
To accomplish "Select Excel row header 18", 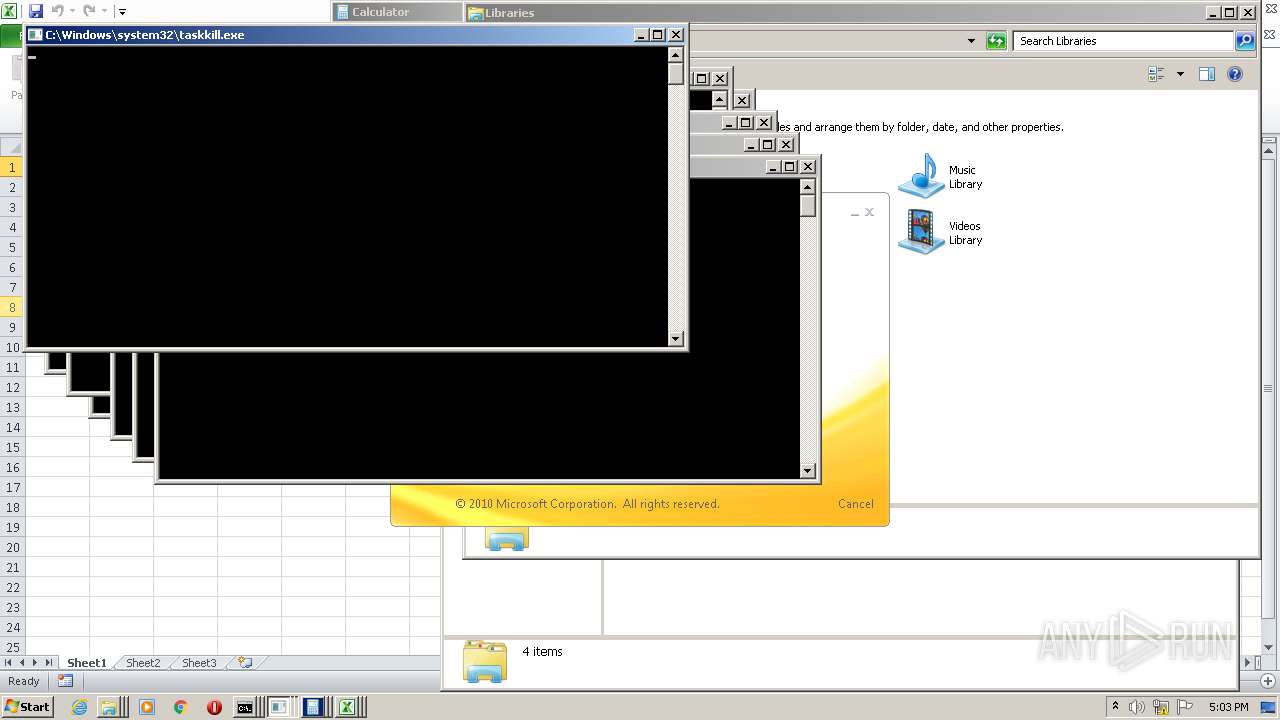I will click(x=13, y=507).
